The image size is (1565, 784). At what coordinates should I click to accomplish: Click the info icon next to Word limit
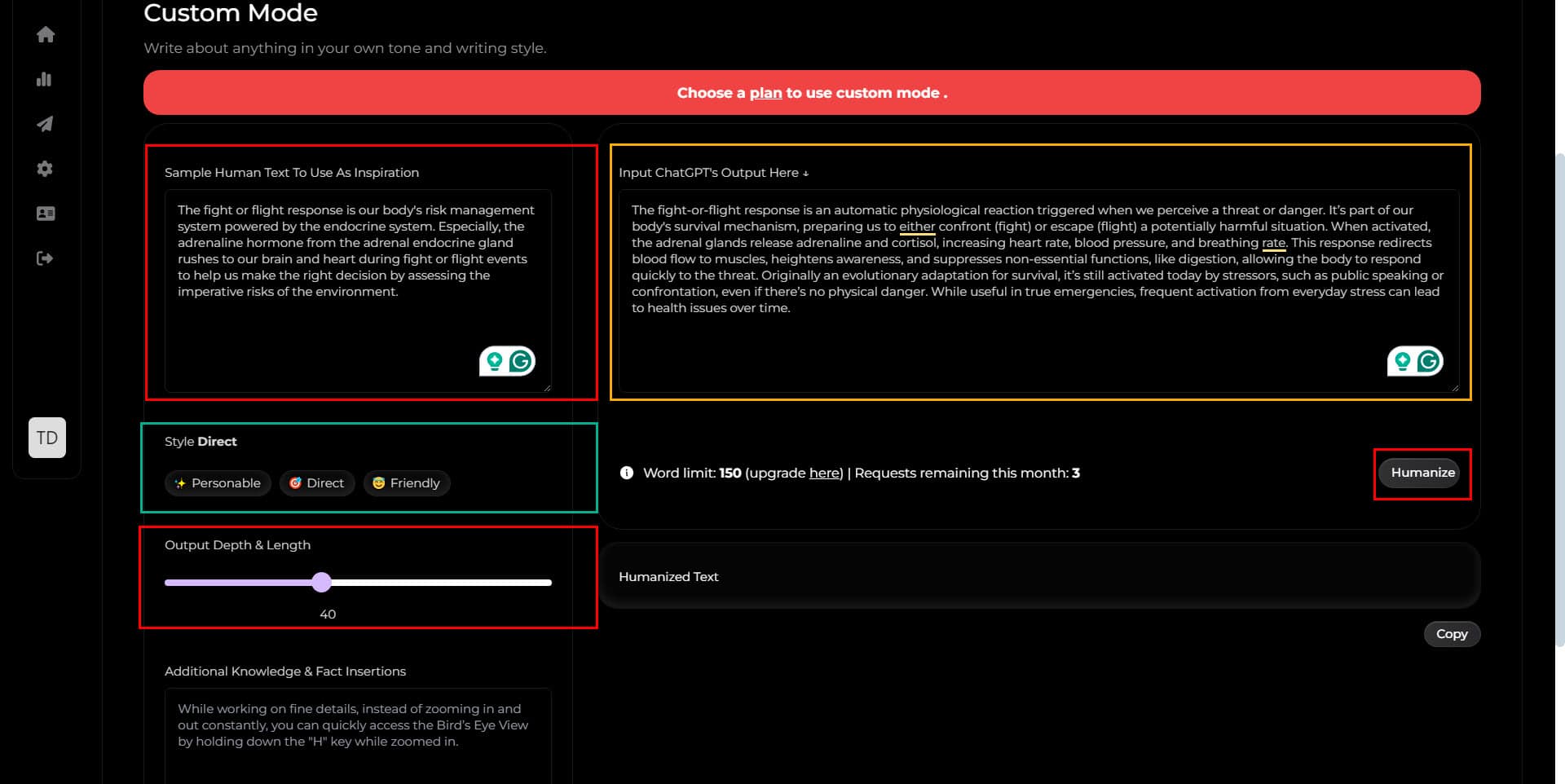pyautogui.click(x=626, y=473)
